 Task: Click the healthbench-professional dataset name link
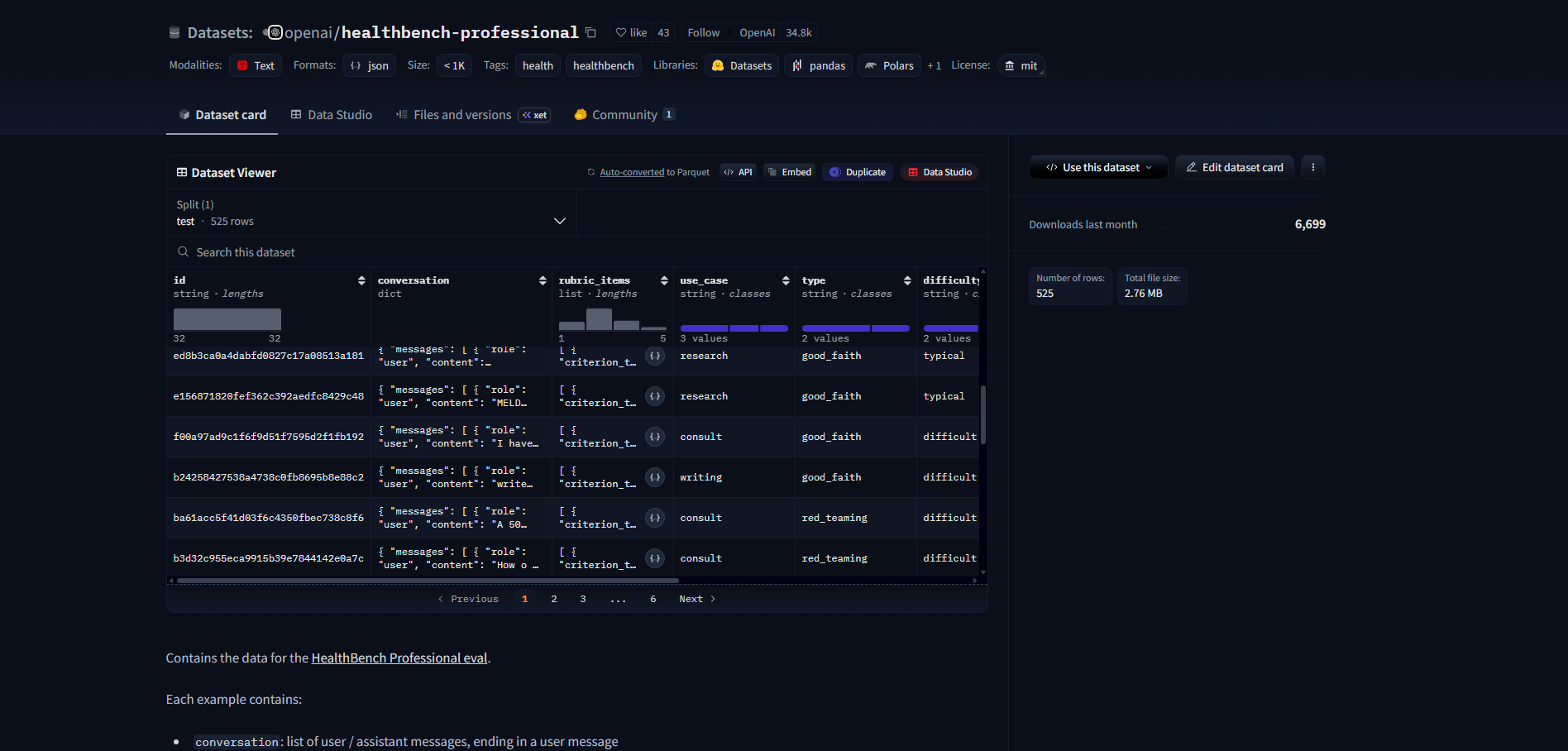[460, 33]
